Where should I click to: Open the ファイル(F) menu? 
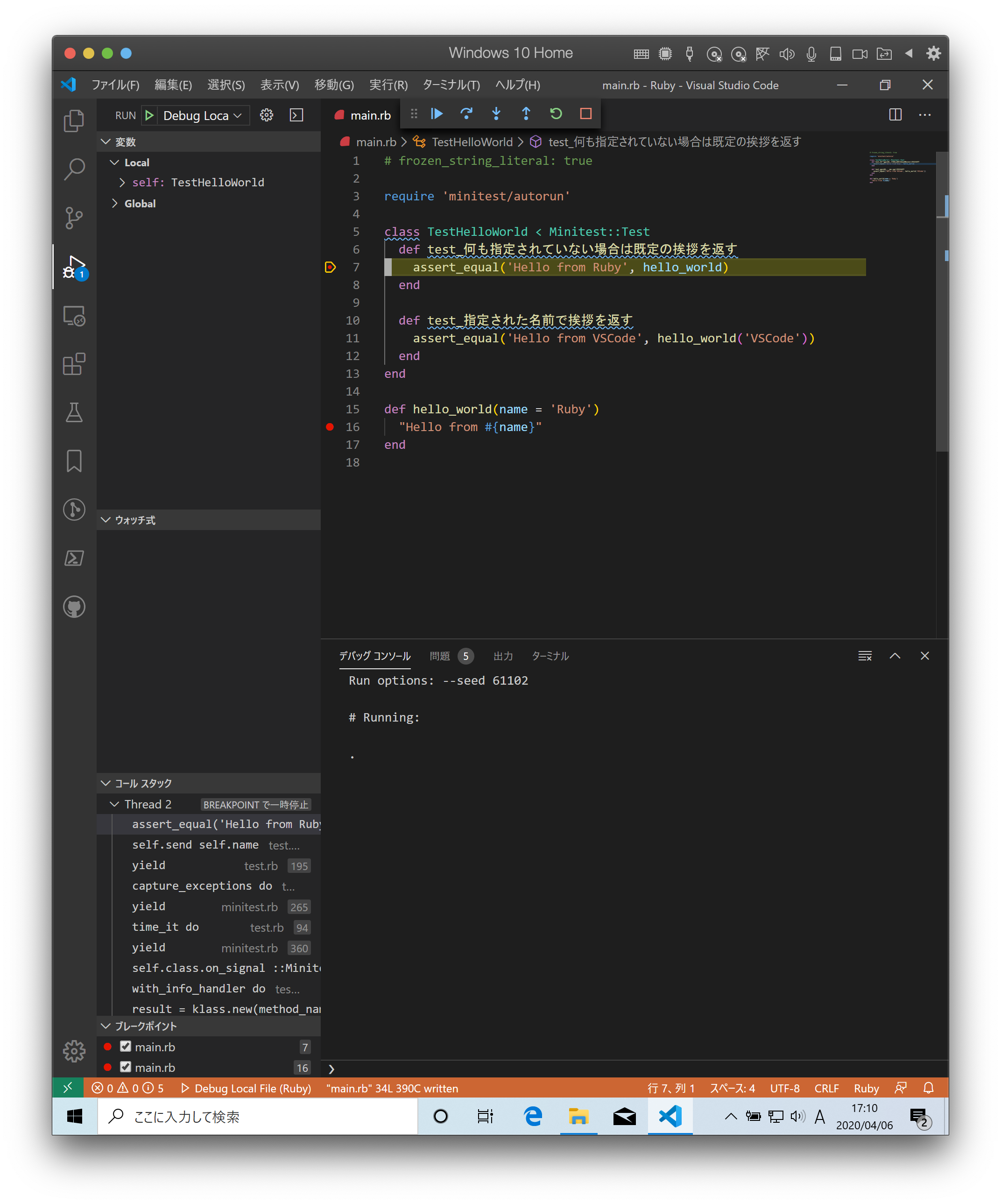(x=116, y=85)
